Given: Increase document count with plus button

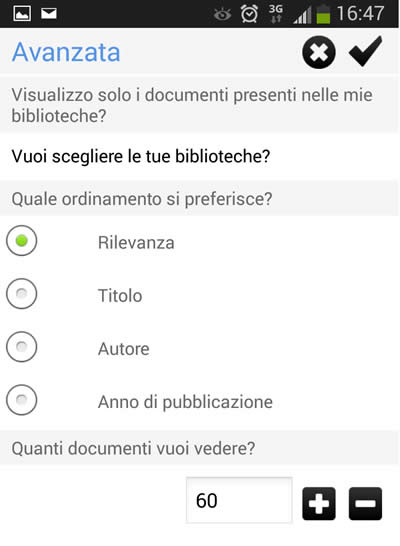Looking at the screenshot, I should click(x=319, y=504).
